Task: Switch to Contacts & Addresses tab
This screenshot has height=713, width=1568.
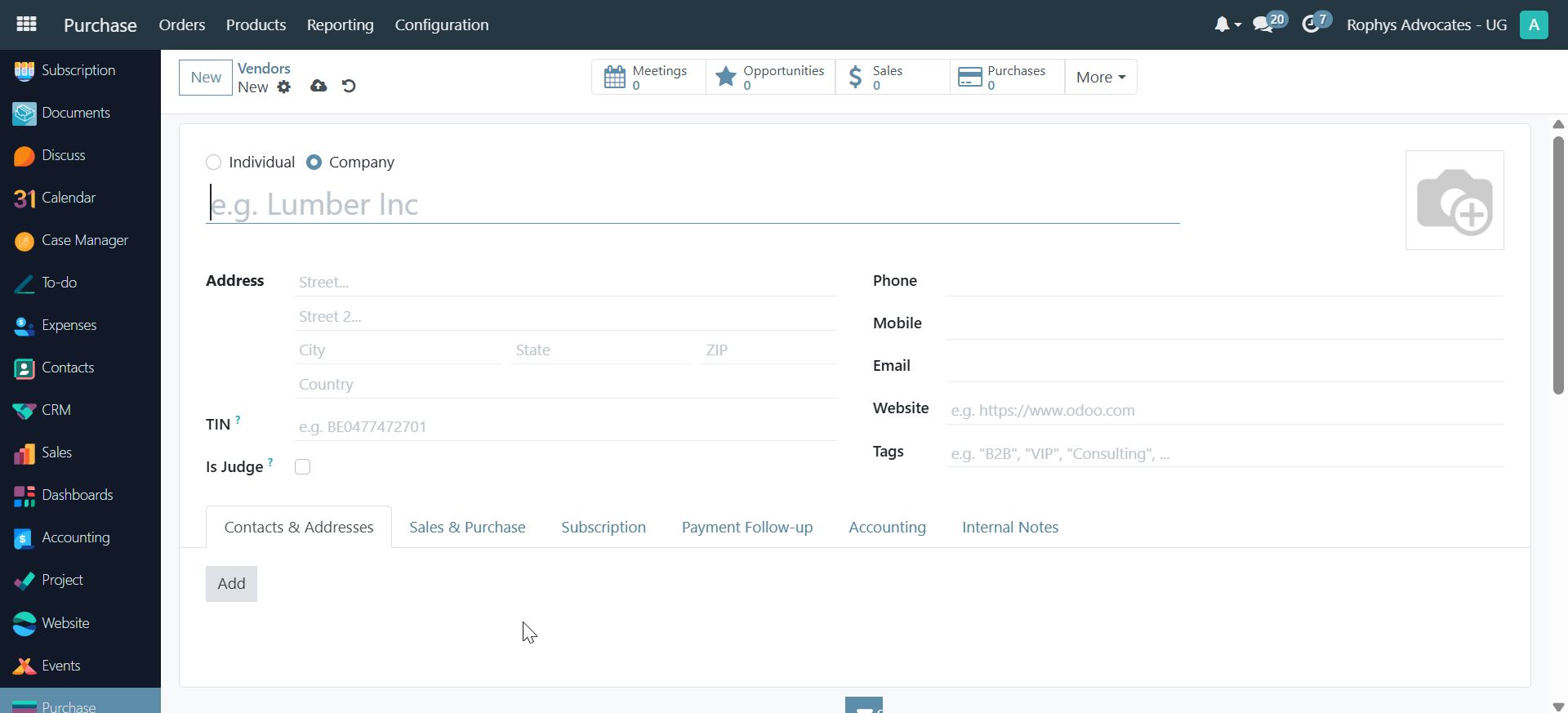Action: tap(299, 528)
